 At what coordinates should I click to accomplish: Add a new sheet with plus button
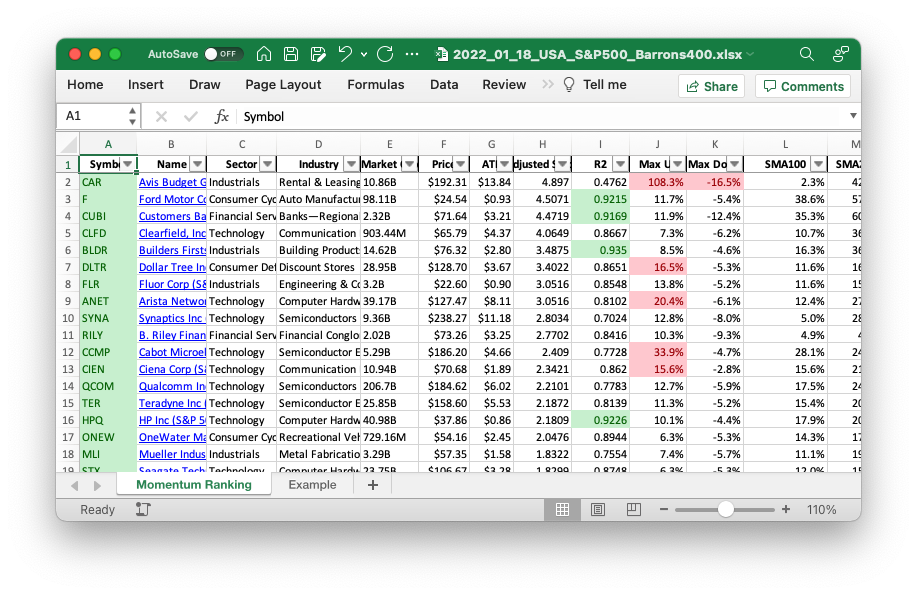tap(373, 485)
